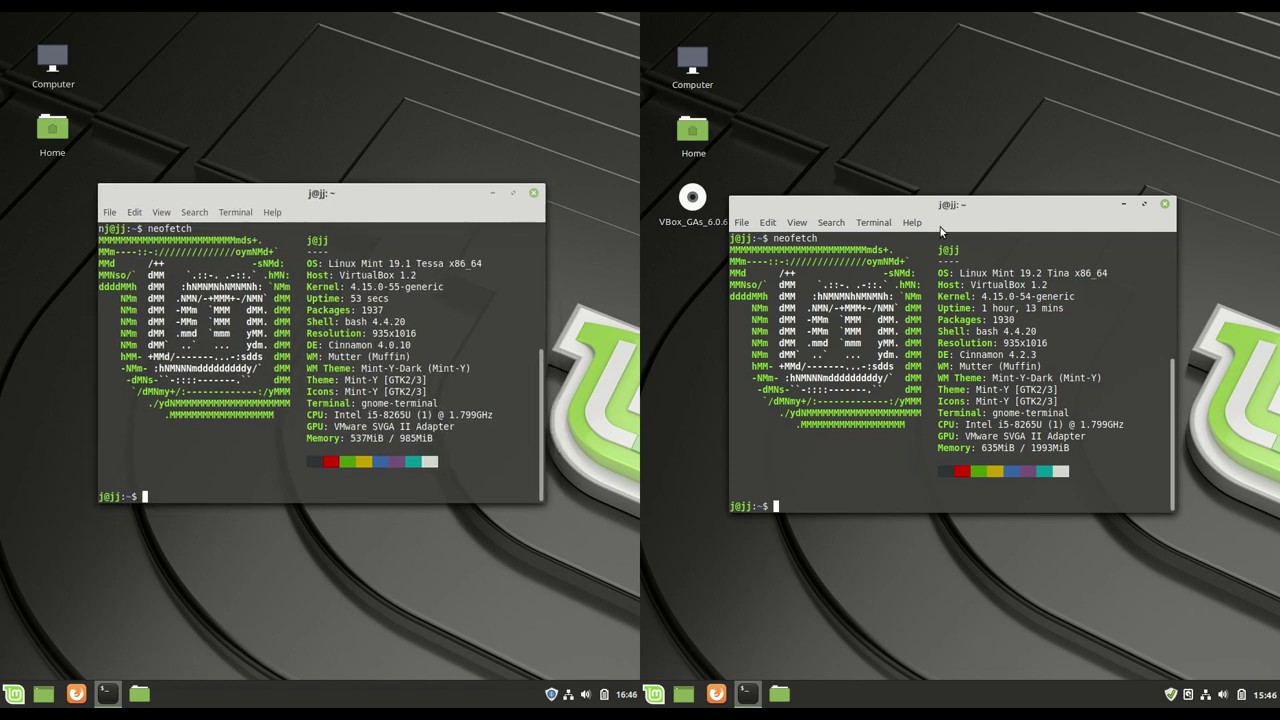Image resolution: width=1280 pixels, height=720 pixels.
Task: Open the Mint menu on the 16:46 panel
Action: click(x=13, y=694)
